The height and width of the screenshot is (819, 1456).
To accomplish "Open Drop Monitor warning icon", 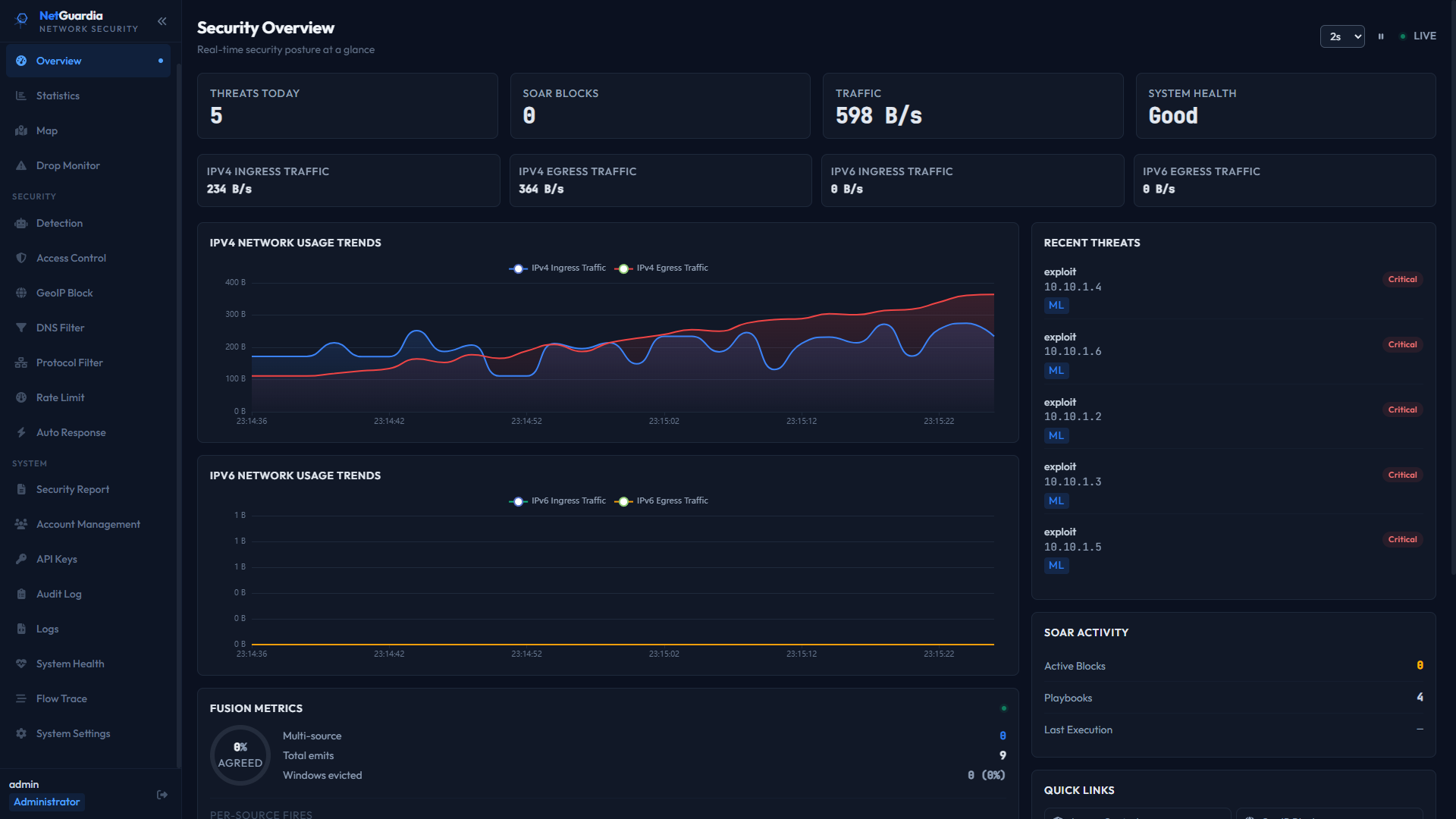I will point(21,165).
